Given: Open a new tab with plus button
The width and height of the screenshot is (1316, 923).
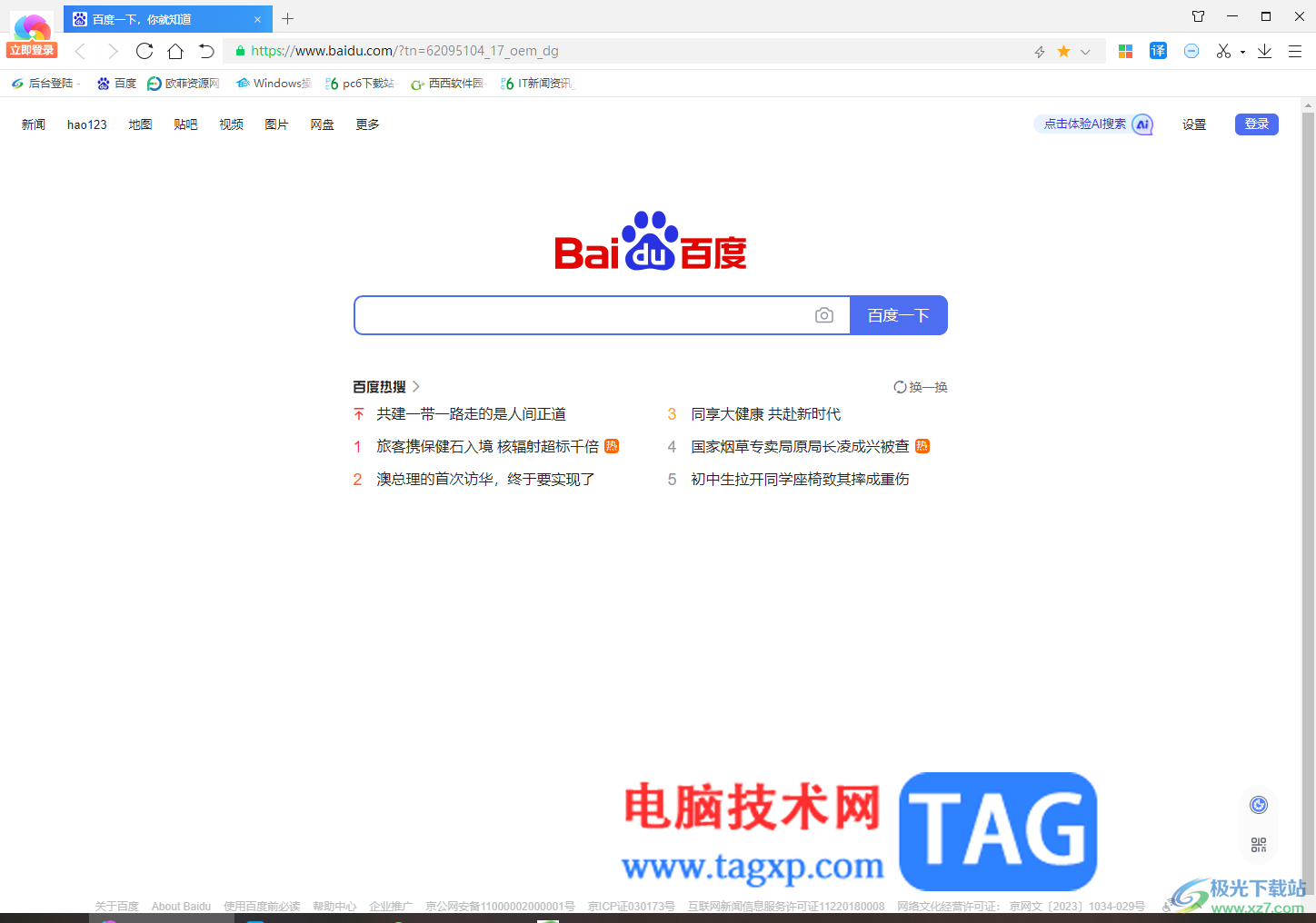Looking at the screenshot, I should tap(287, 18).
